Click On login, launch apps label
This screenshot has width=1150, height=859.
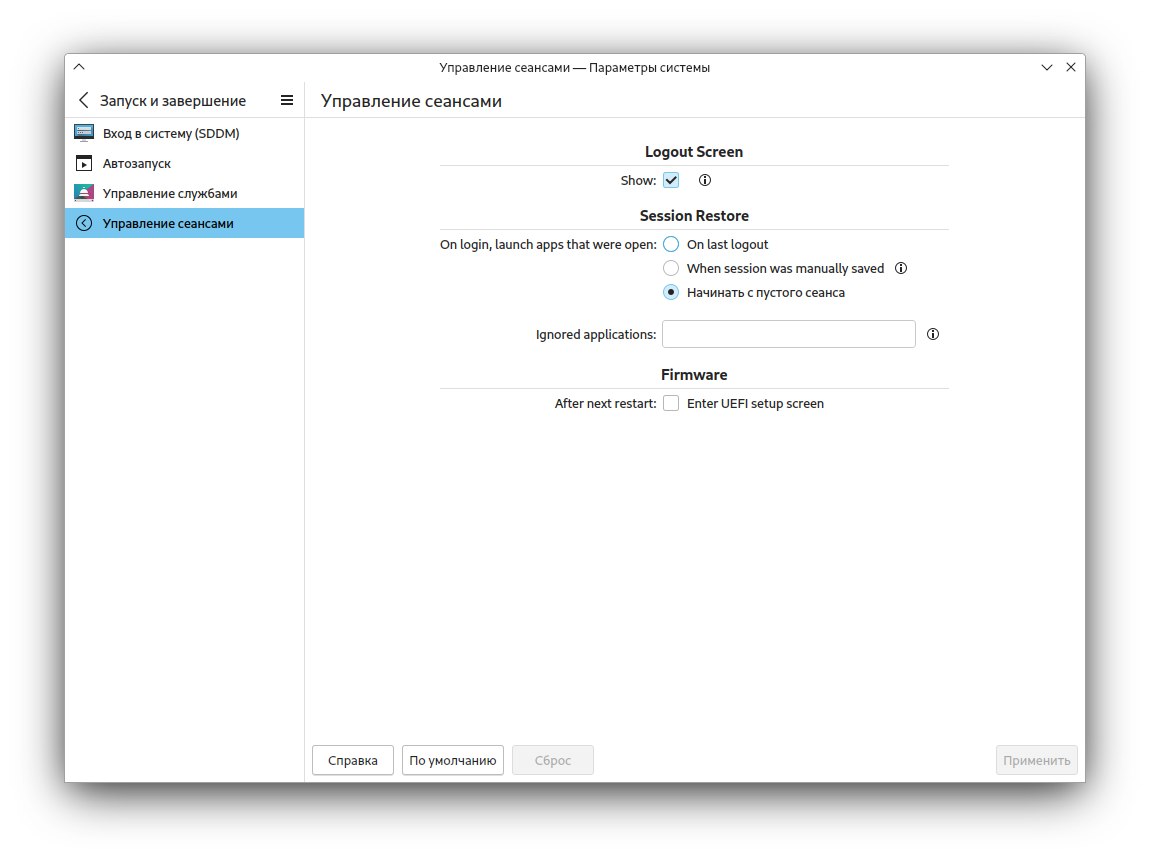(x=548, y=244)
